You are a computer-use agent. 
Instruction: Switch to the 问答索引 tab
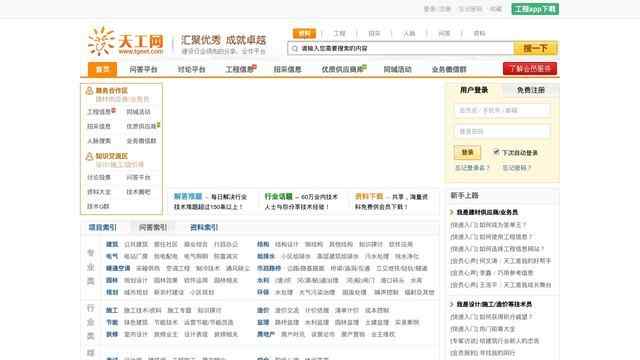[x=153, y=228]
